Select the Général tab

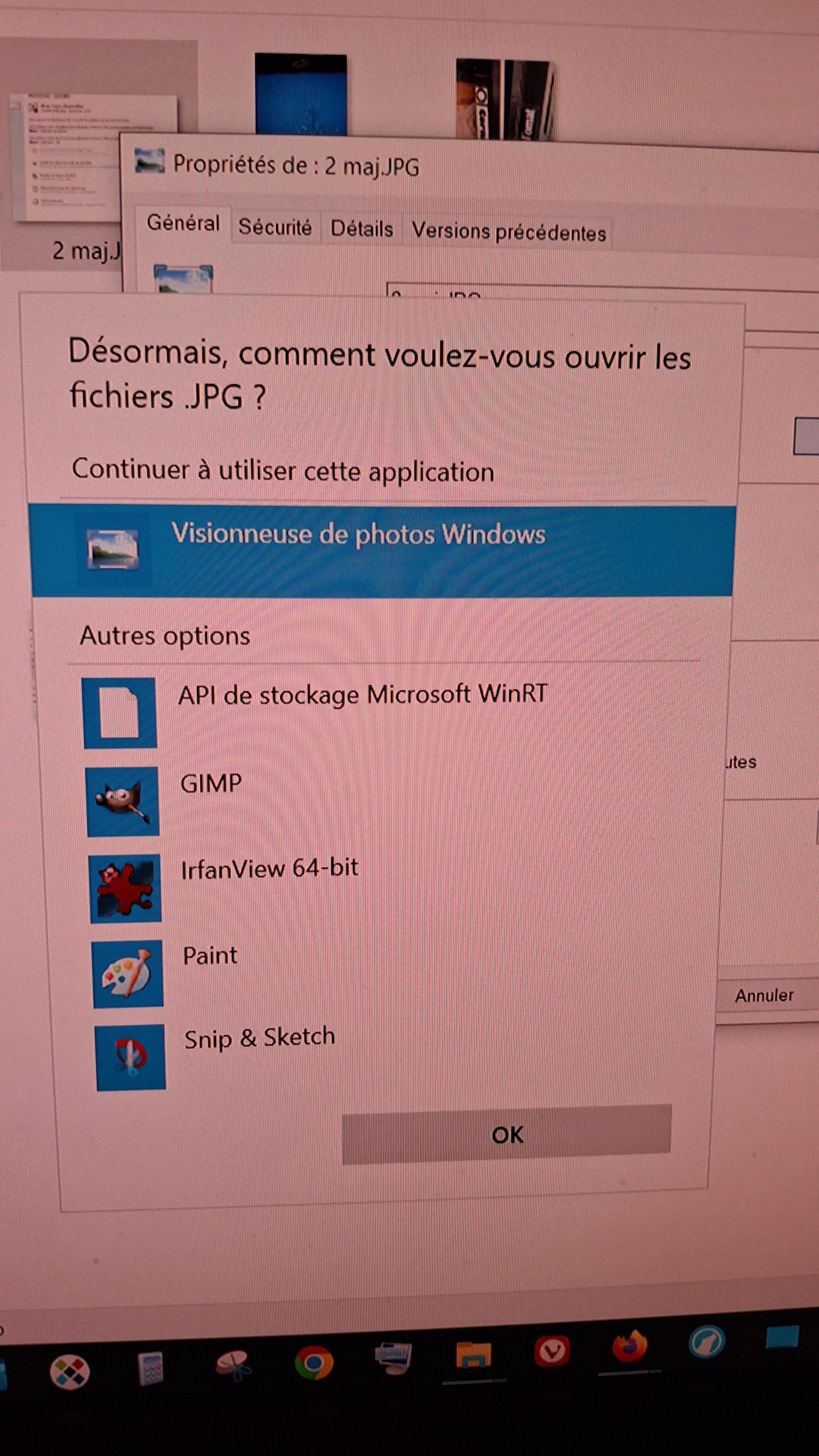click(x=183, y=223)
